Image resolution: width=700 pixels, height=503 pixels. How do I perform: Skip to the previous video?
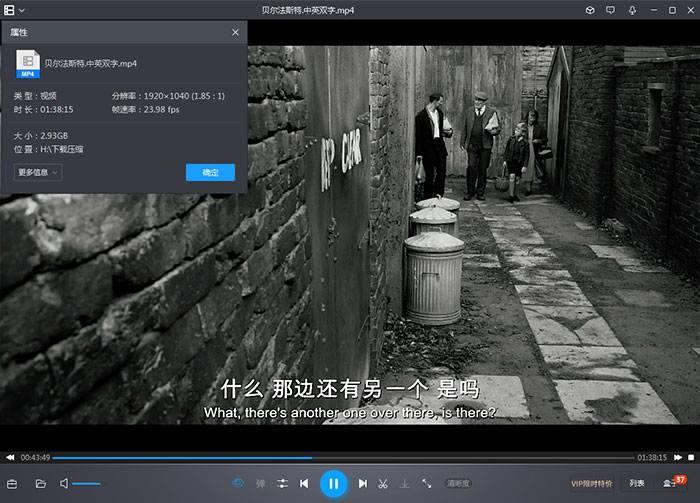point(304,483)
